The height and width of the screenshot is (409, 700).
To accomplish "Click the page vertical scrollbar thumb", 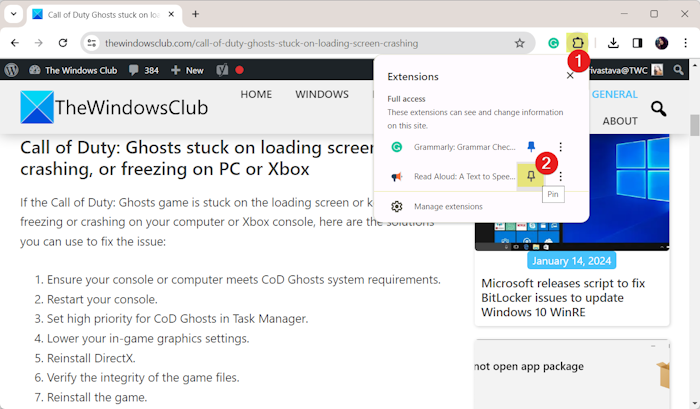I will (x=694, y=125).
